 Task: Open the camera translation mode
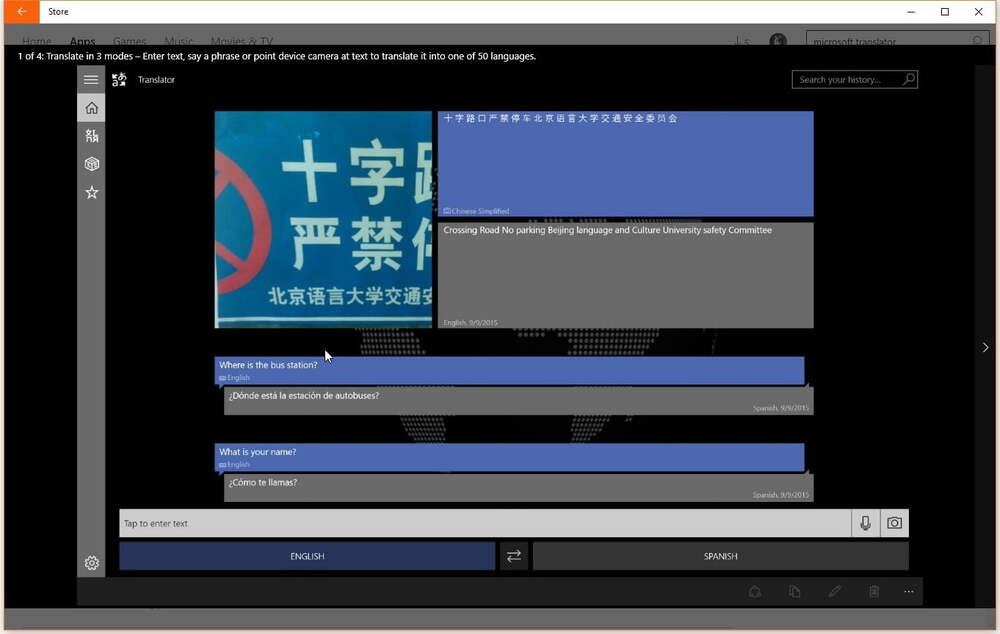894,522
